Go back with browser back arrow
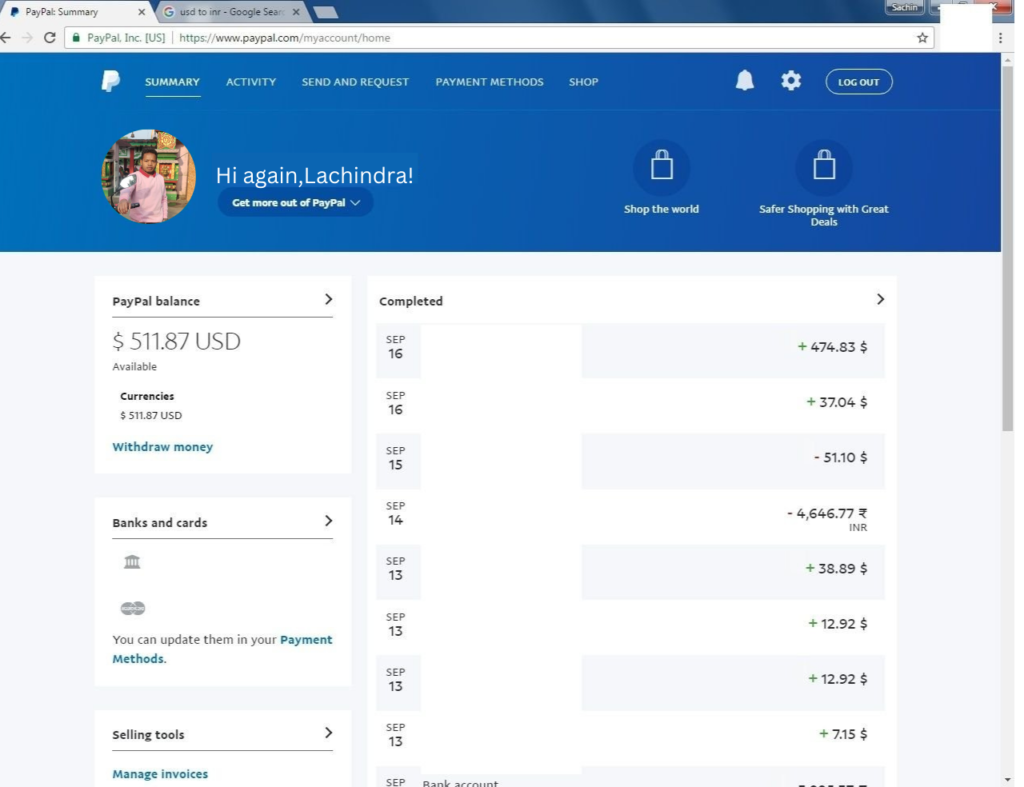Image resolution: width=1024 pixels, height=787 pixels. pyautogui.click(x=7, y=38)
